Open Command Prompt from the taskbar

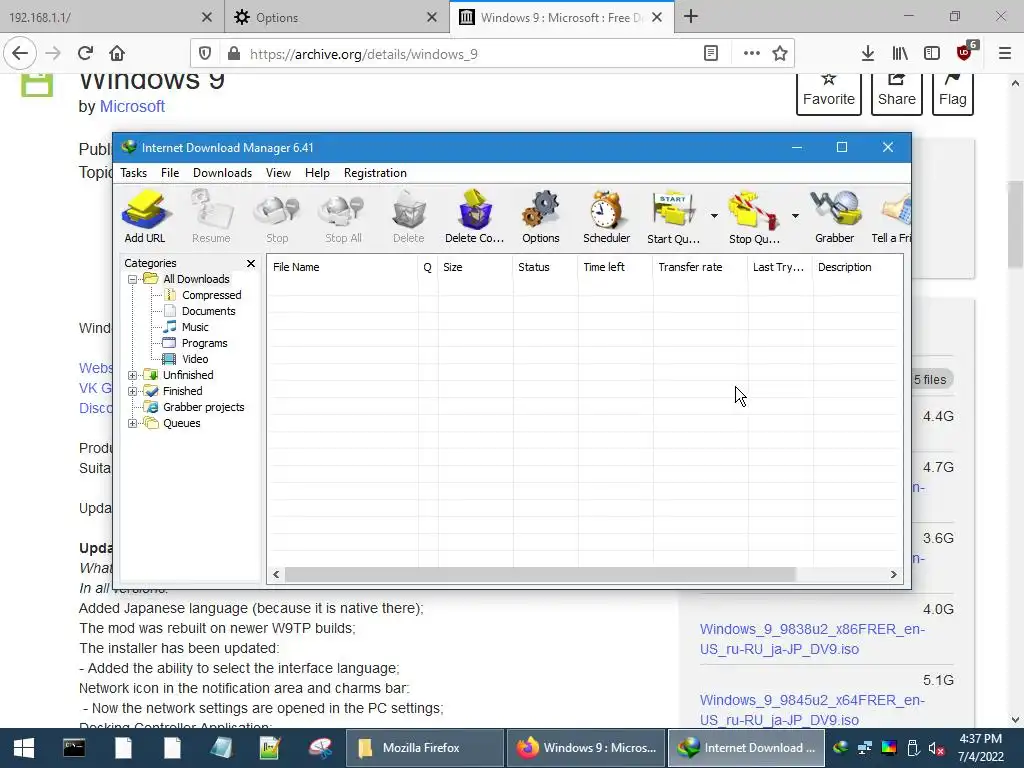pyautogui.click(x=74, y=748)
